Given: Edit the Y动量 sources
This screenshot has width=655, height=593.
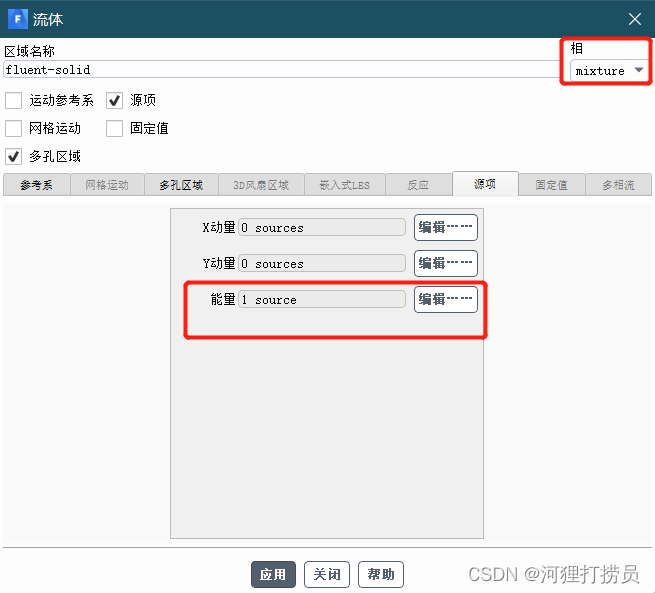Looking at the screenshot, I should point(445,263).
